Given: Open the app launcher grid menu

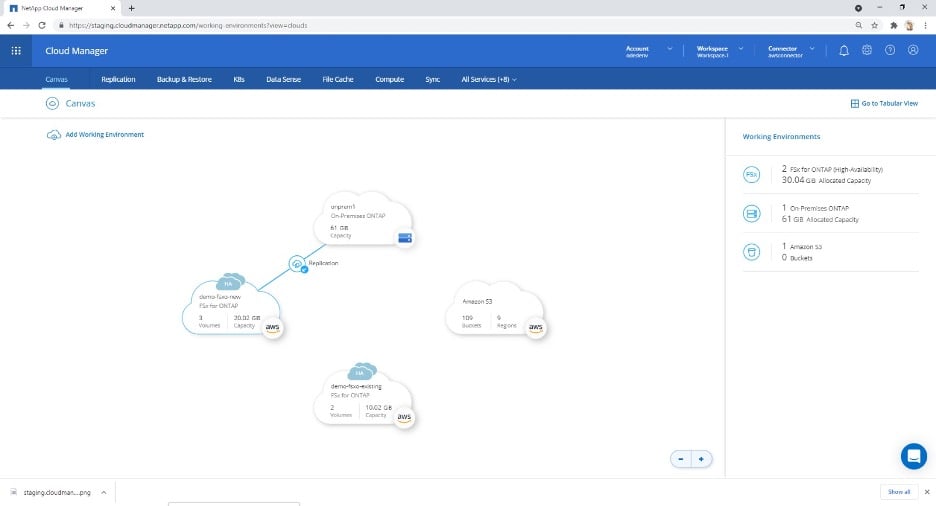Looking at the screenshot, I should [x=16, y=51].
